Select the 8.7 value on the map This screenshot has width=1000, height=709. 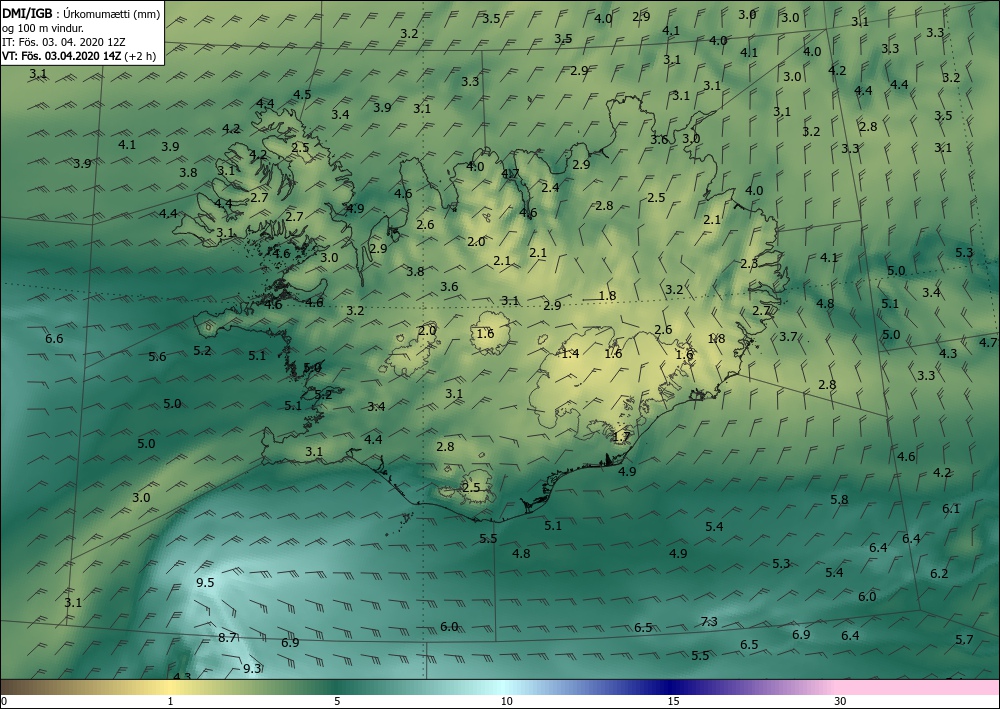point(228,637)
